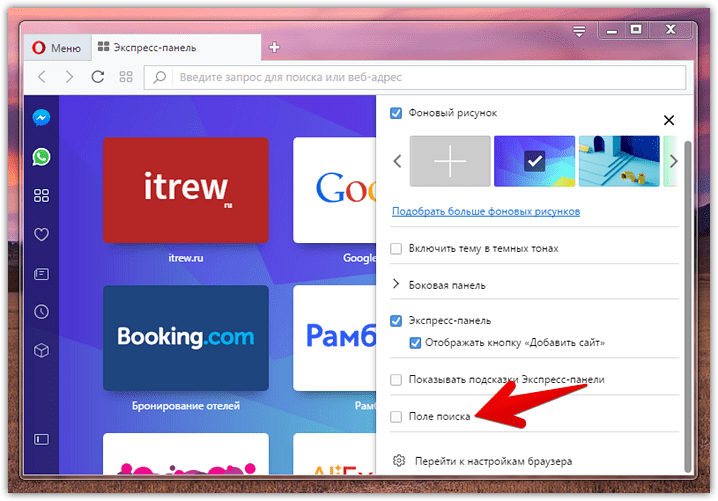Go back with the back arrow
Screen dimensions: 718x501
point(42,76)
